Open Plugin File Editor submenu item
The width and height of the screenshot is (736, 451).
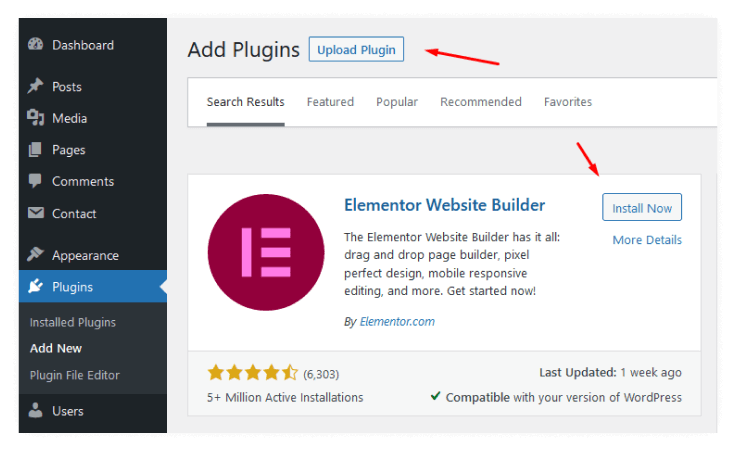tap(75, 375)
